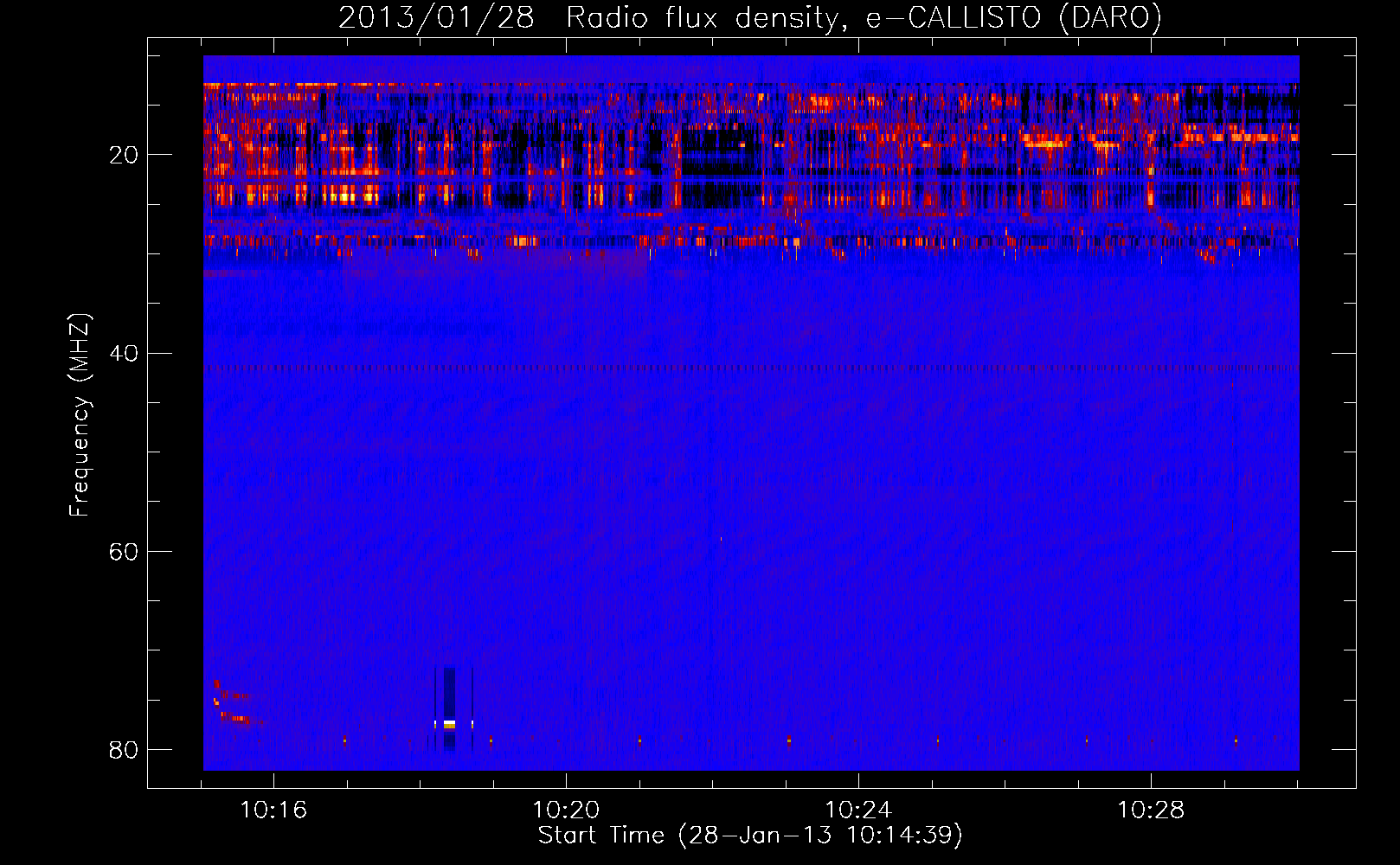Click the '10:16' time tick label
Image resolution: width=1400 pixels, height=865 pixels.
[x=273, y=811]
